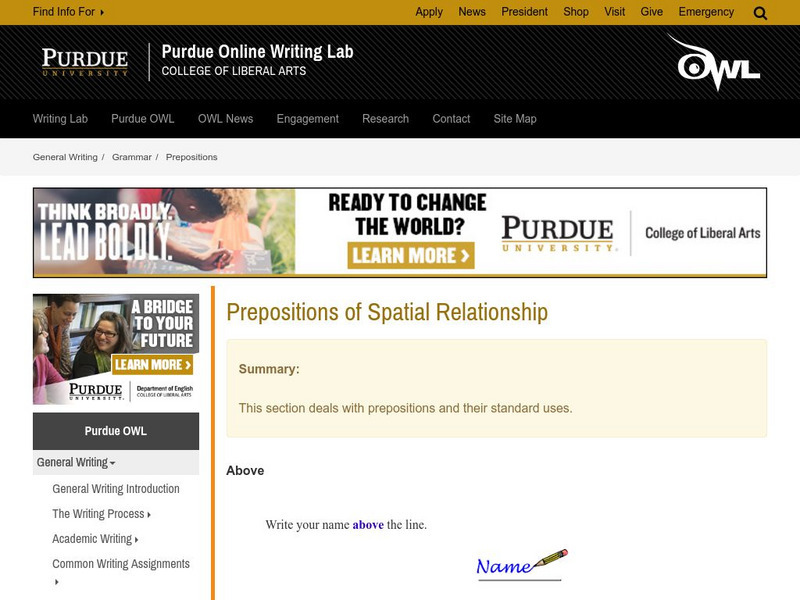Screen dimensions: 800x600
Task: Select the Purdue OWL nav item
Action: click(143, 119)
